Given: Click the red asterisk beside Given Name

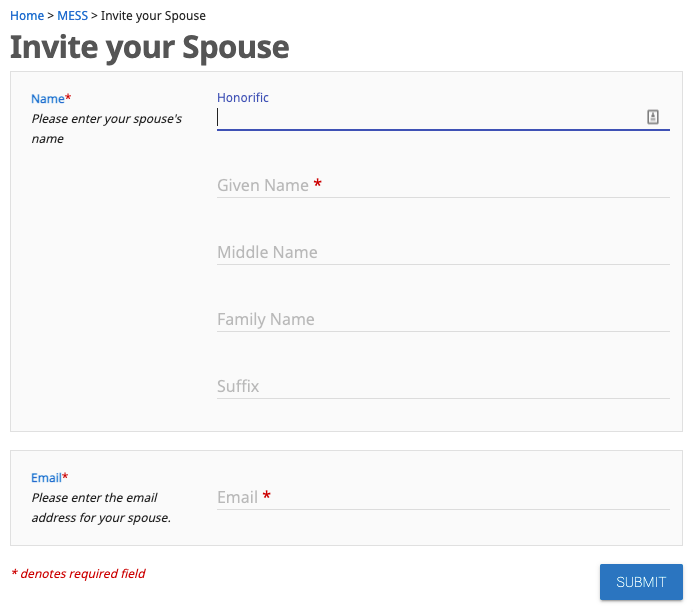Looking at the screenshot, I should 317,183.
